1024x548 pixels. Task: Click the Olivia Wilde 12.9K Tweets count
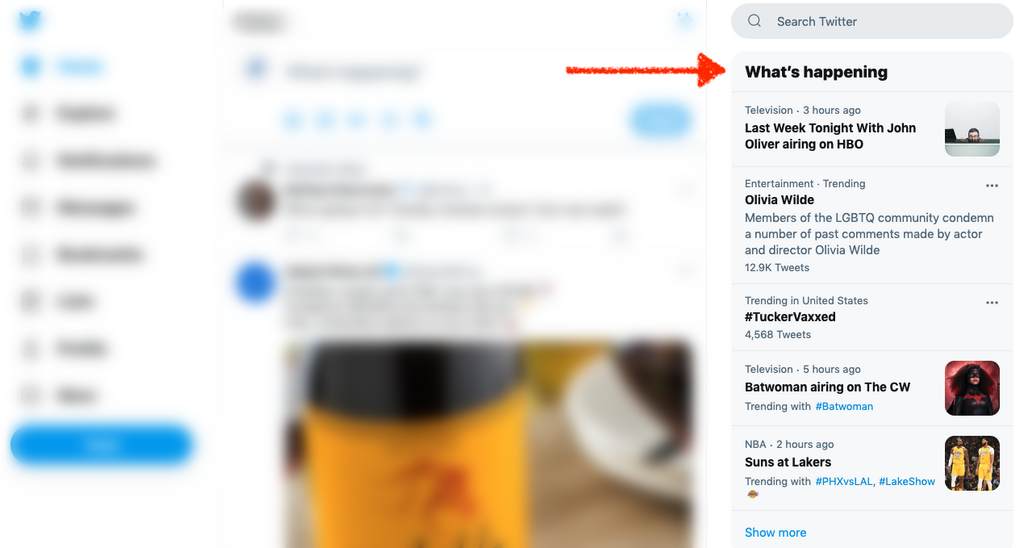pyautogui.click(x=776, y=268)
